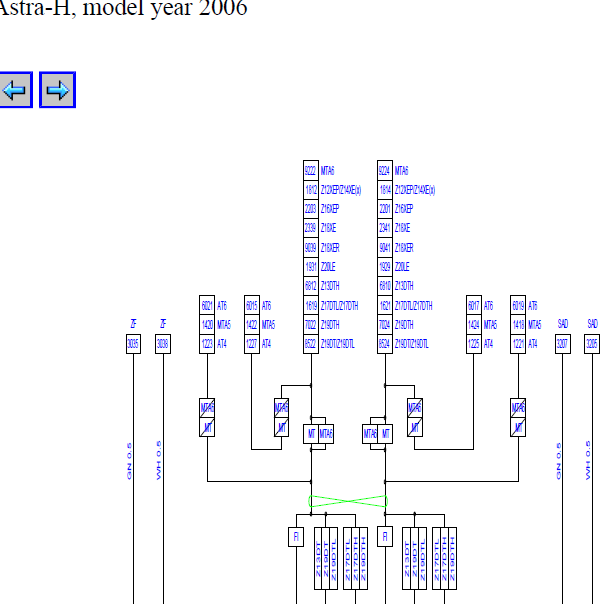Click reference 1422 beside MTA5
The width and height of the screenshot is (605, 604).
click(x=252, y=325)
